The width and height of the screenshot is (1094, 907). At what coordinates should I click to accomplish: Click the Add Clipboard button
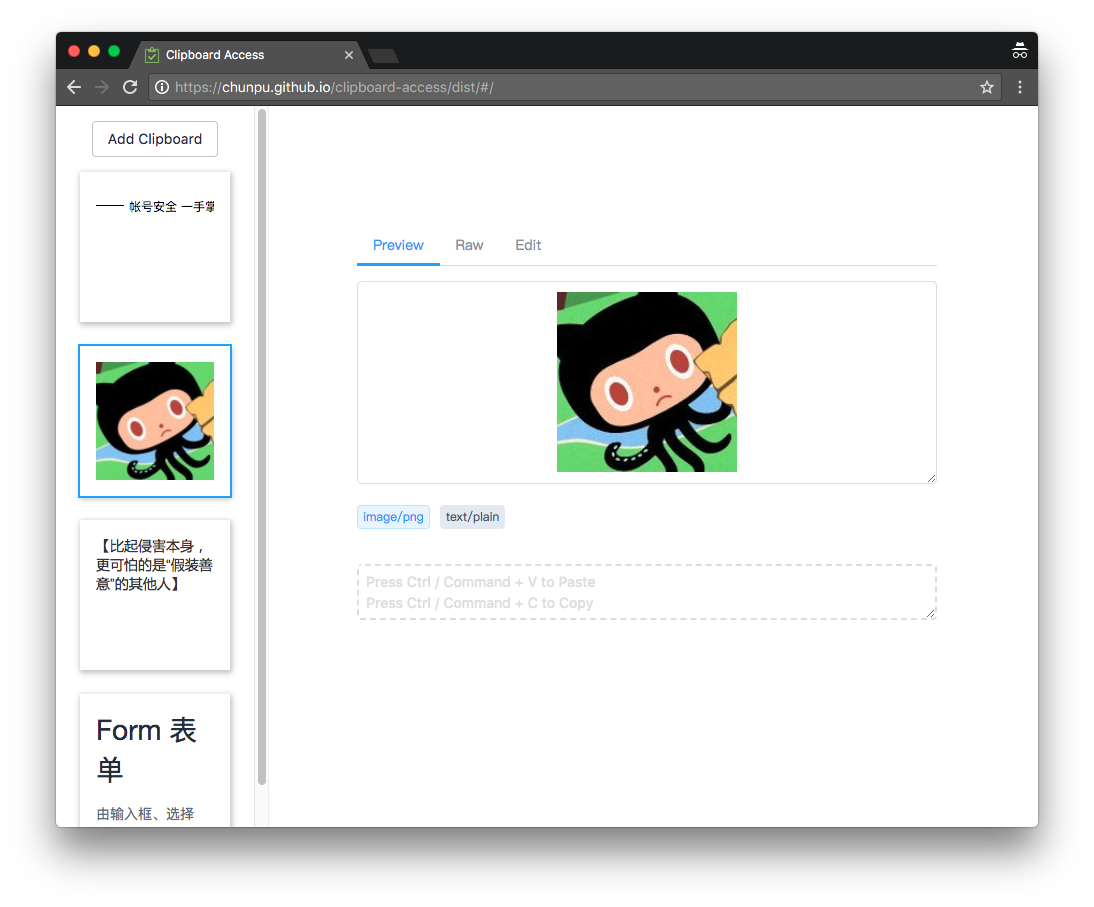[x=155, y=139]
